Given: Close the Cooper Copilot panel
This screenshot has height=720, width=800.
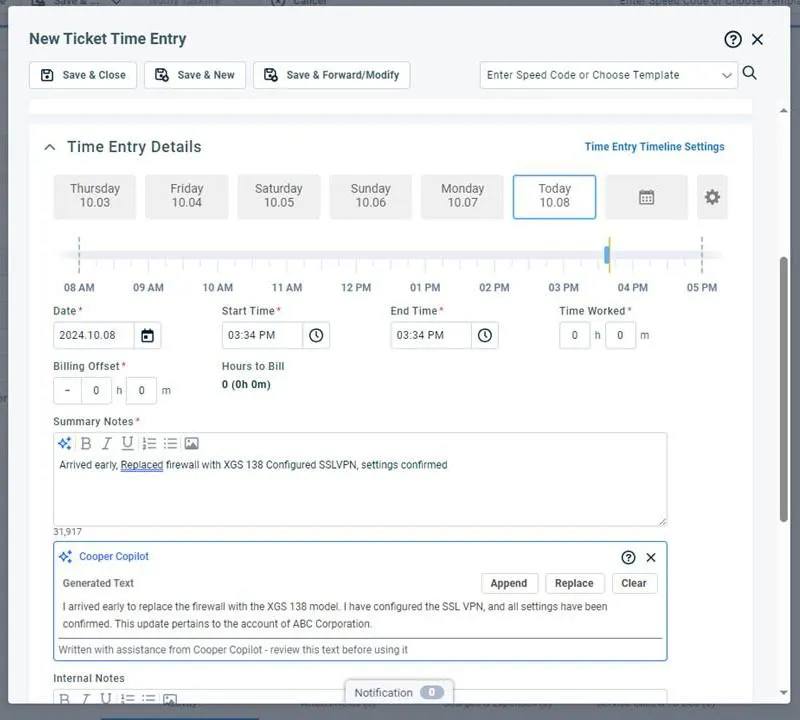Looking at the screenshot, I should click(x=651, y=557).
